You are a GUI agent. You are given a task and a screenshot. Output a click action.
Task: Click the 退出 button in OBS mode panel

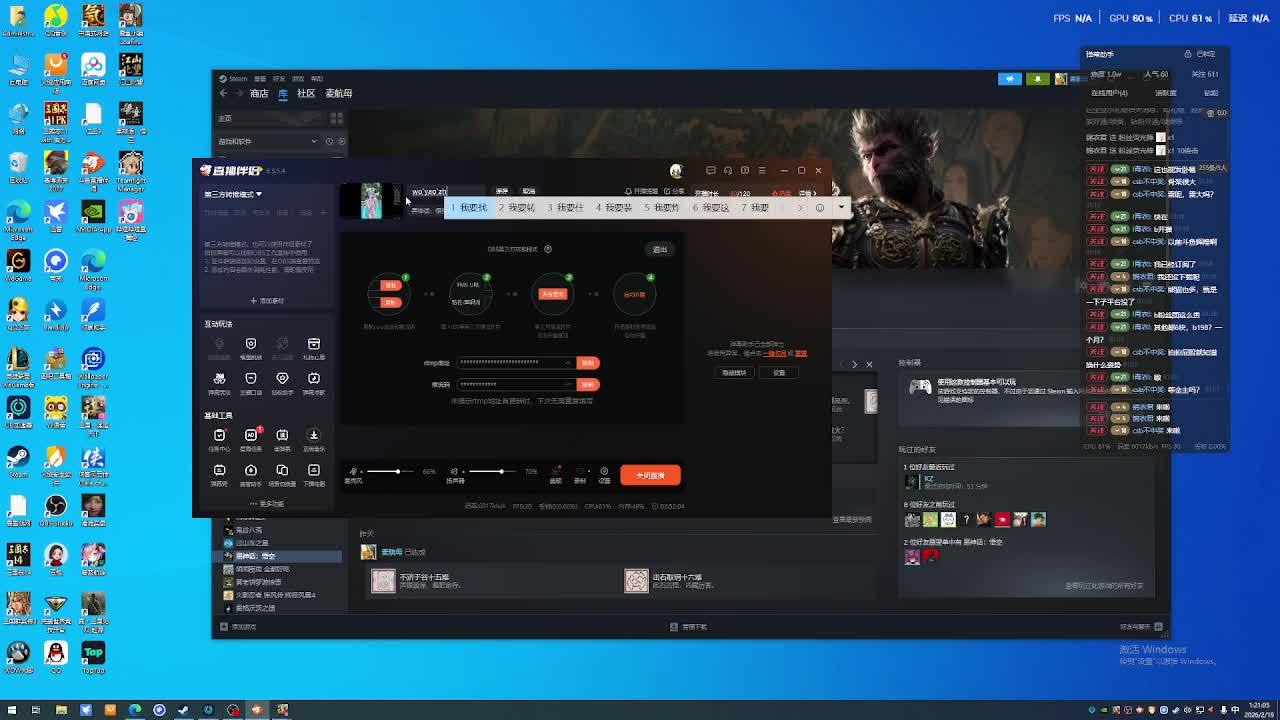(x=660, y=249)
